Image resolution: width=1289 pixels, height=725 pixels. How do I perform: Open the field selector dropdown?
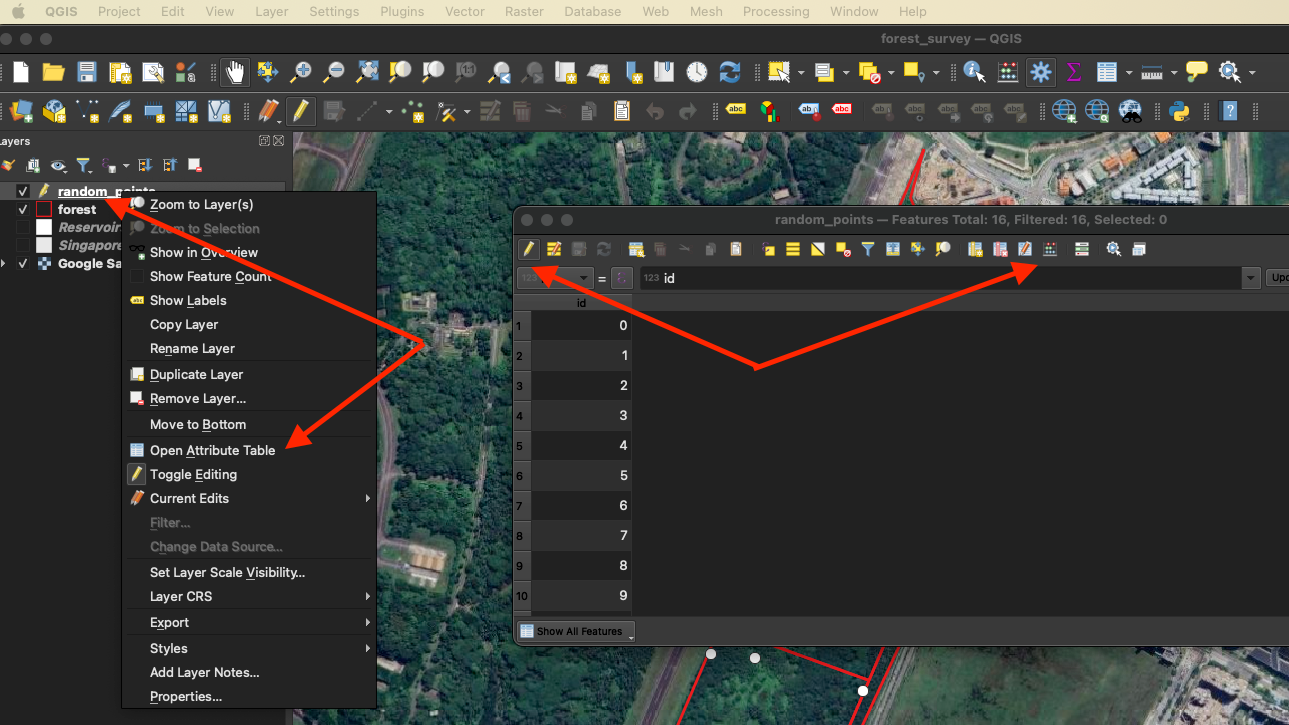[x=553, y=278]
